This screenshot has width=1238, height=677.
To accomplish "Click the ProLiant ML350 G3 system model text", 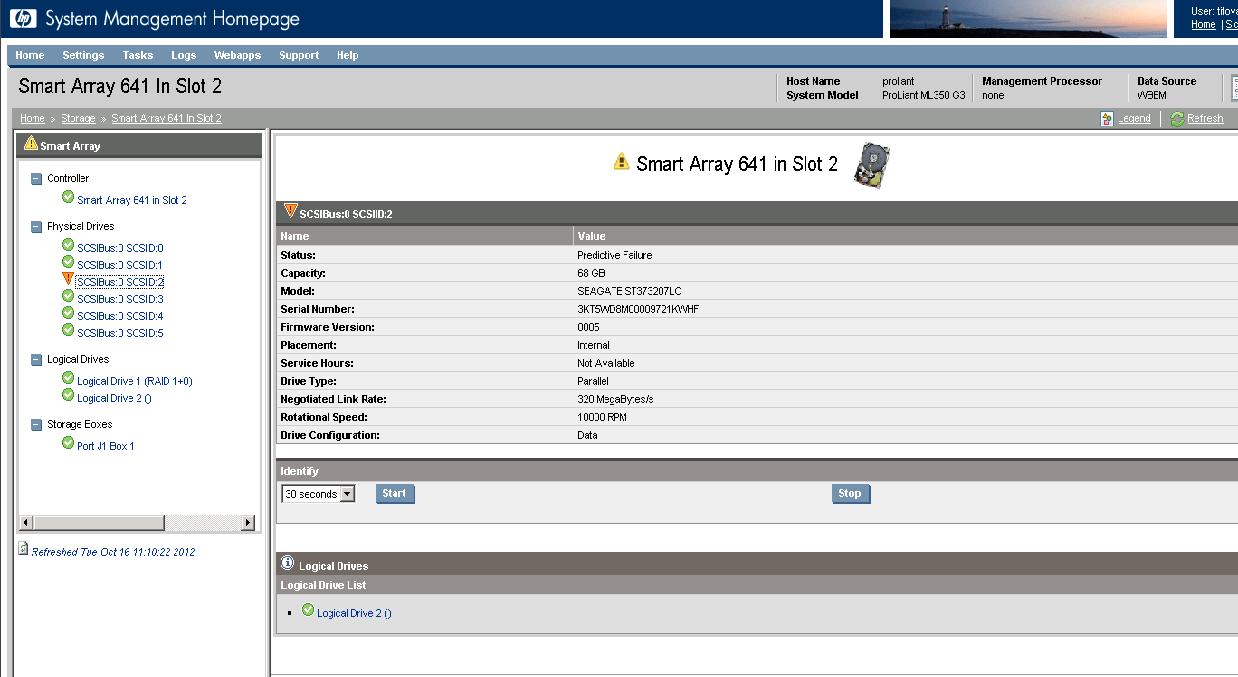I will point(924,96).
